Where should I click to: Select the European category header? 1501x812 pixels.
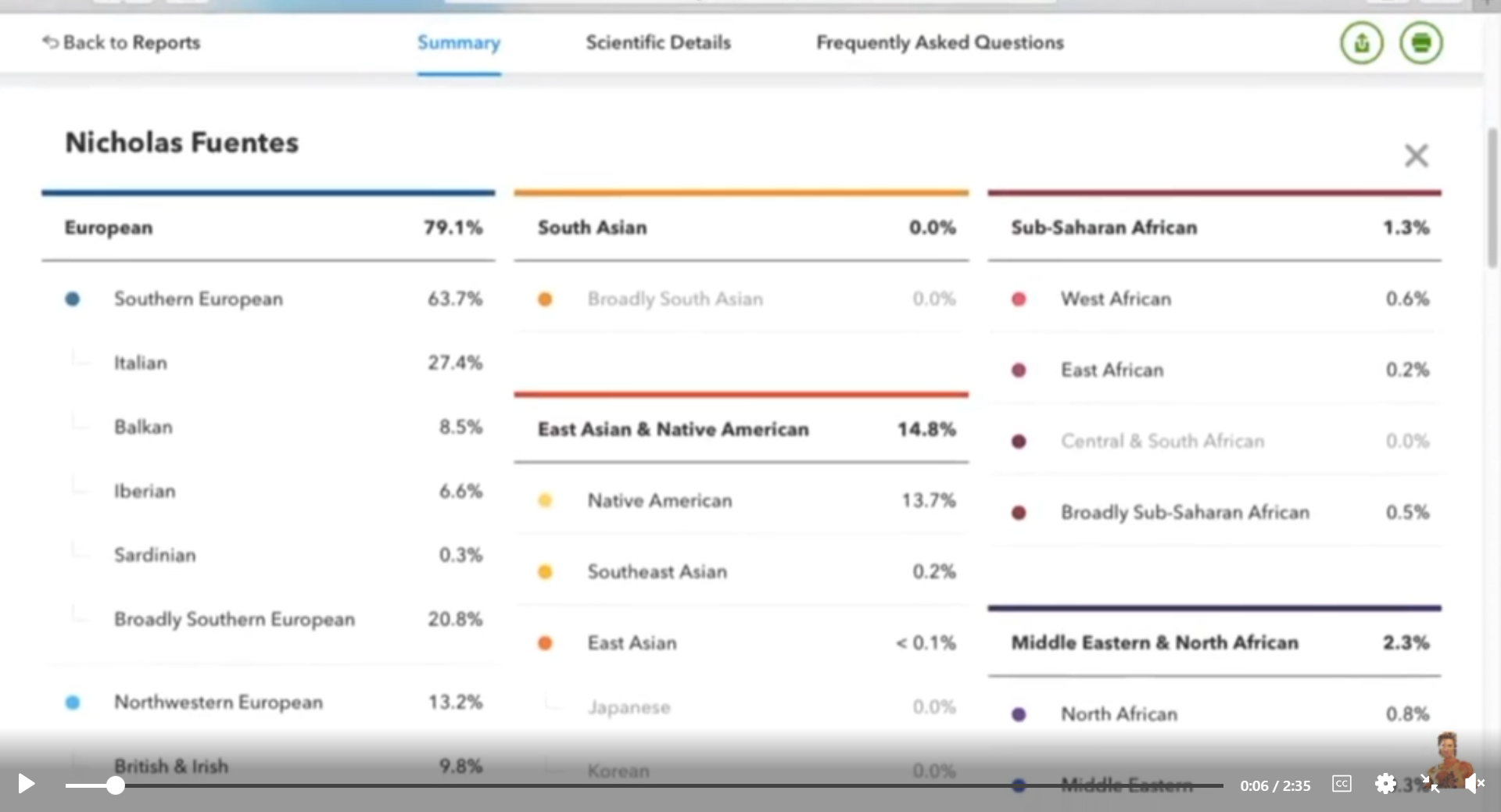268,227
